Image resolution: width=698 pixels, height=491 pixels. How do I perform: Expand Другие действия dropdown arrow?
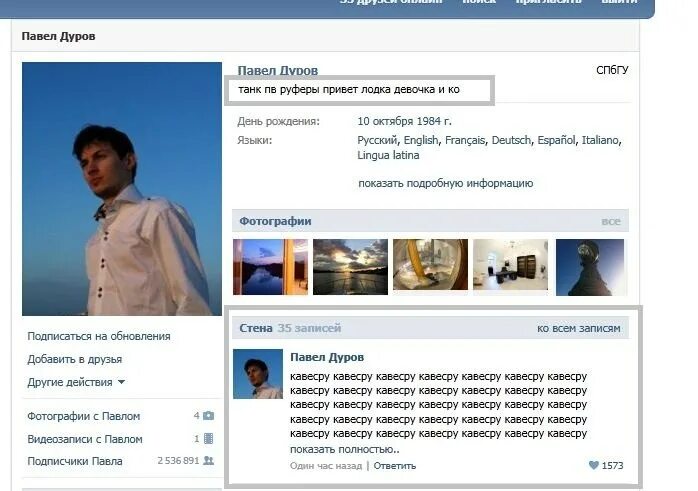click(x=121, y=382)
